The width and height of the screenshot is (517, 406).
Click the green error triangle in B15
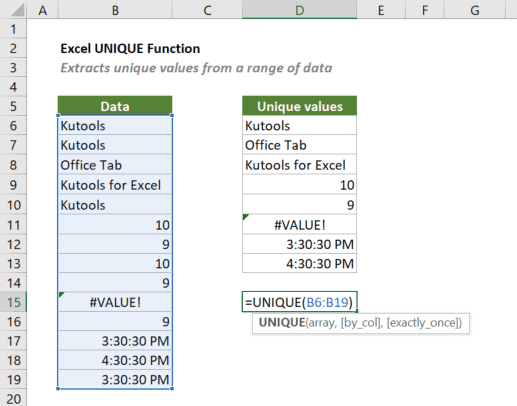point(61,295)
